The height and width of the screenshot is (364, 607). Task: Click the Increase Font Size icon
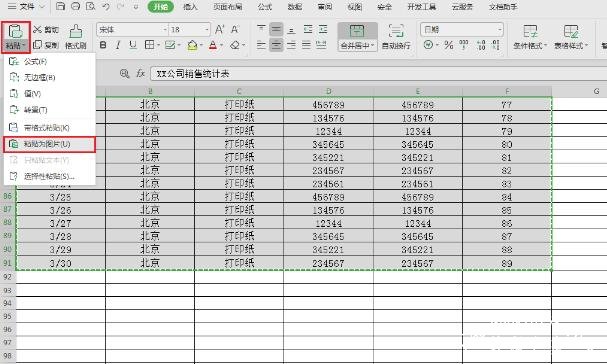coord(219,29)
